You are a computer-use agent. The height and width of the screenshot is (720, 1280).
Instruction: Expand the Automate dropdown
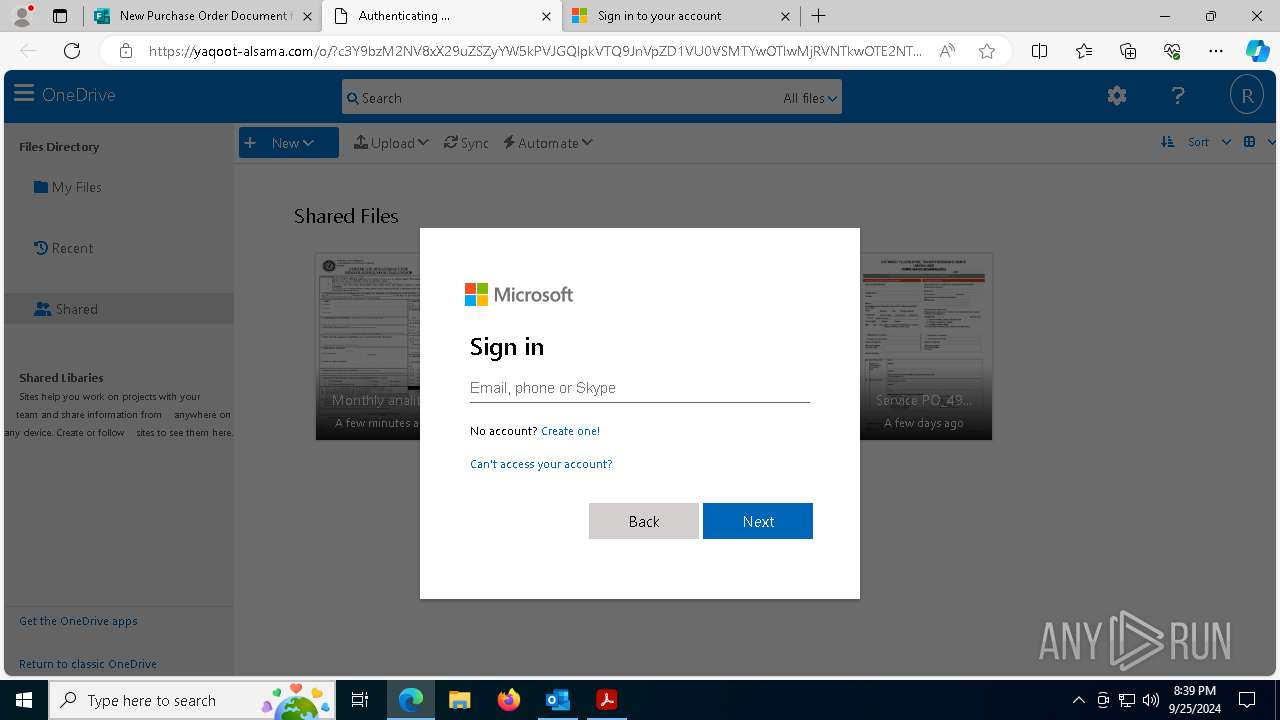(x=548, y=143)
